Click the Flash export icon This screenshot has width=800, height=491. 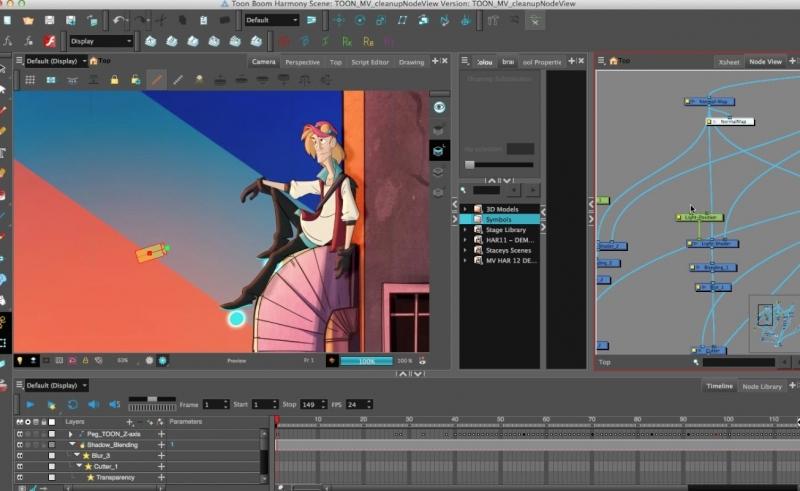(x=50, y=41)
